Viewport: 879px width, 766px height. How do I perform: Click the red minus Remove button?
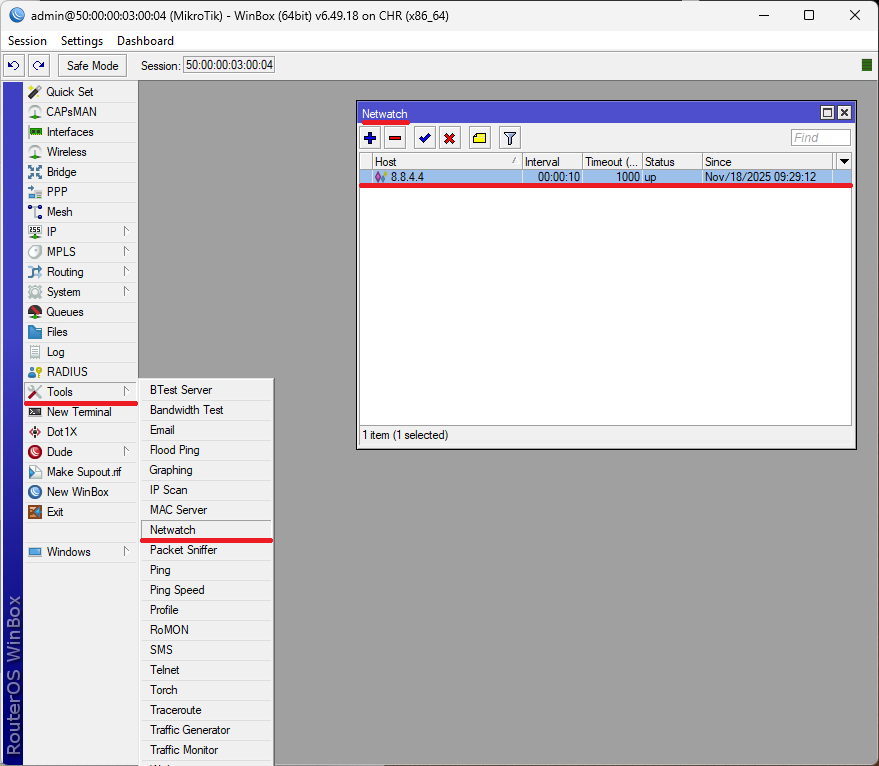pyautogui.click(x=395, y=138)
